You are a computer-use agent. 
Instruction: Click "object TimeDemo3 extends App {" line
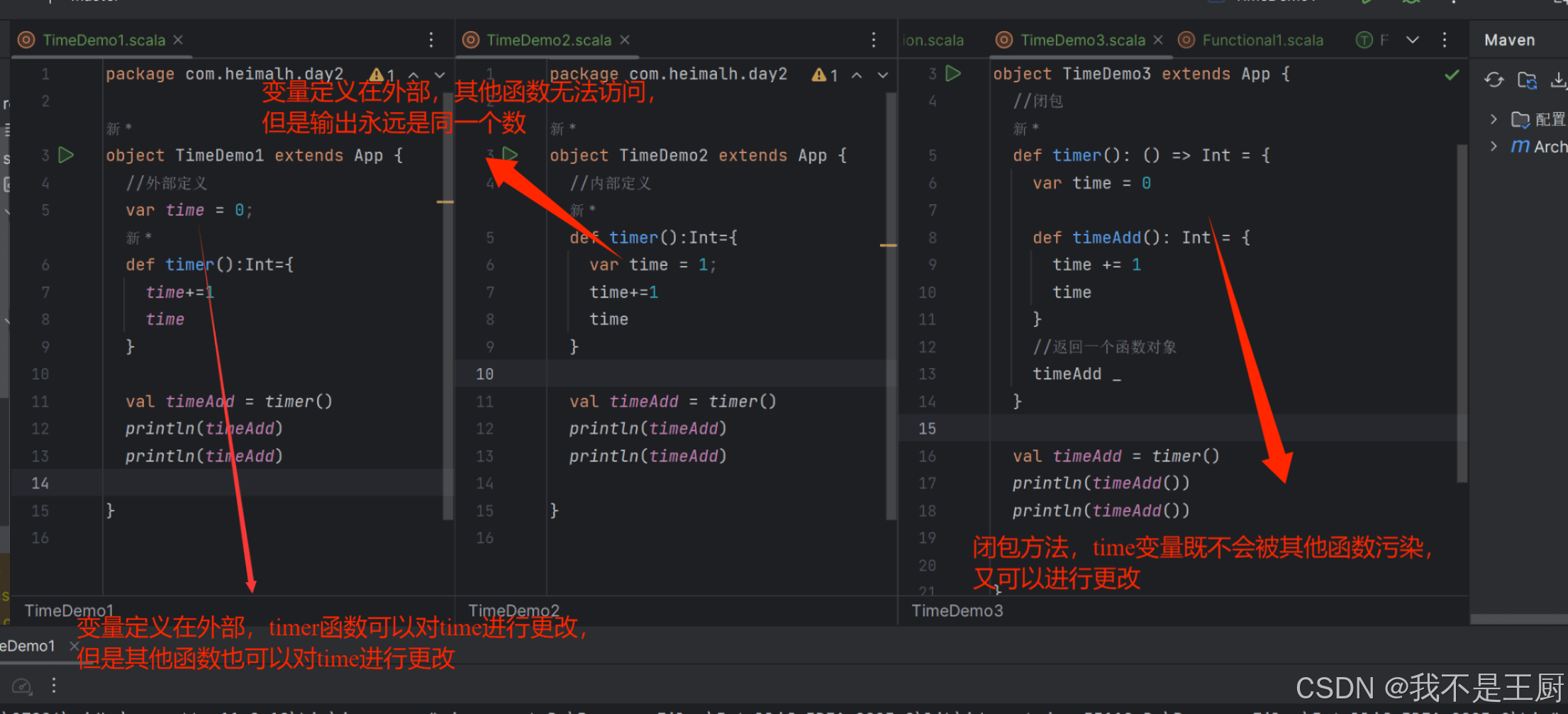tap(1141, 74)
